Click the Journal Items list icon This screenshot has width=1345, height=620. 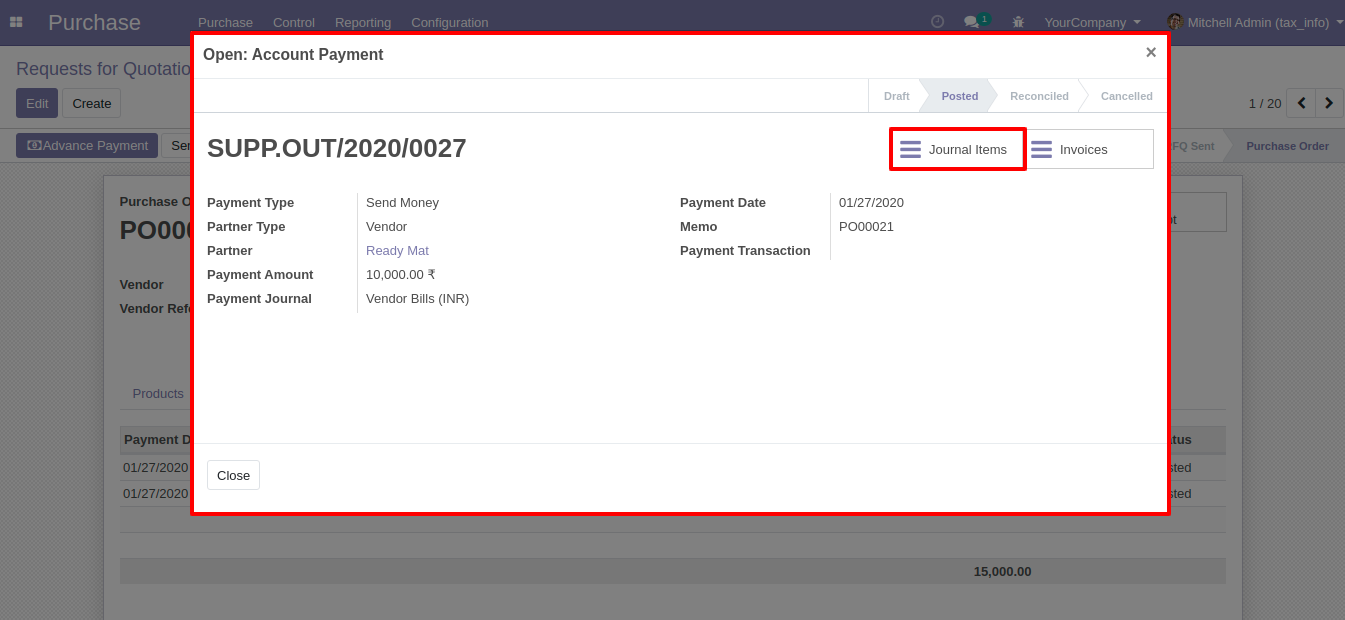point(910,149)
